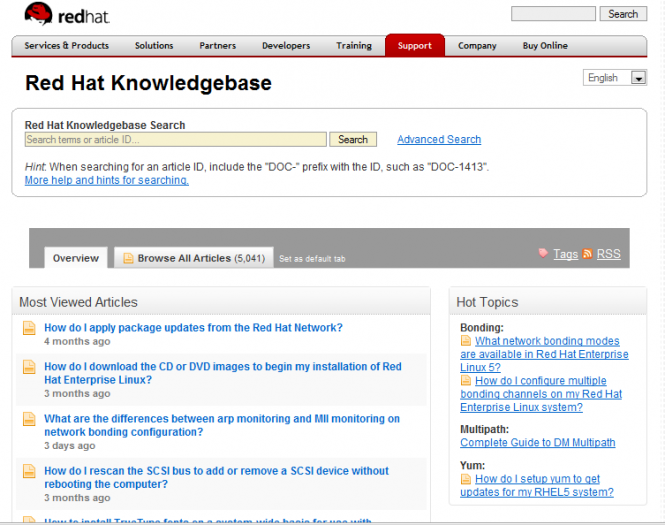Click the Most Viewed Articles heading
This screenshot has width=665, height=525.
[x=78, y=302]
